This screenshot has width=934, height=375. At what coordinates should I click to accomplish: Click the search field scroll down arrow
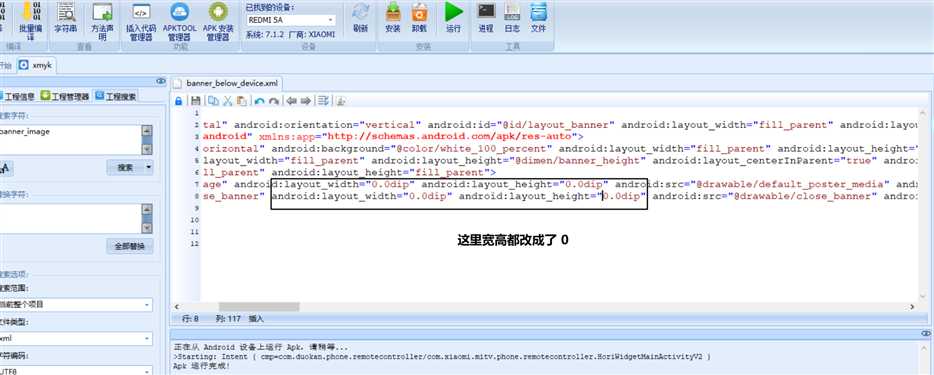147,149
